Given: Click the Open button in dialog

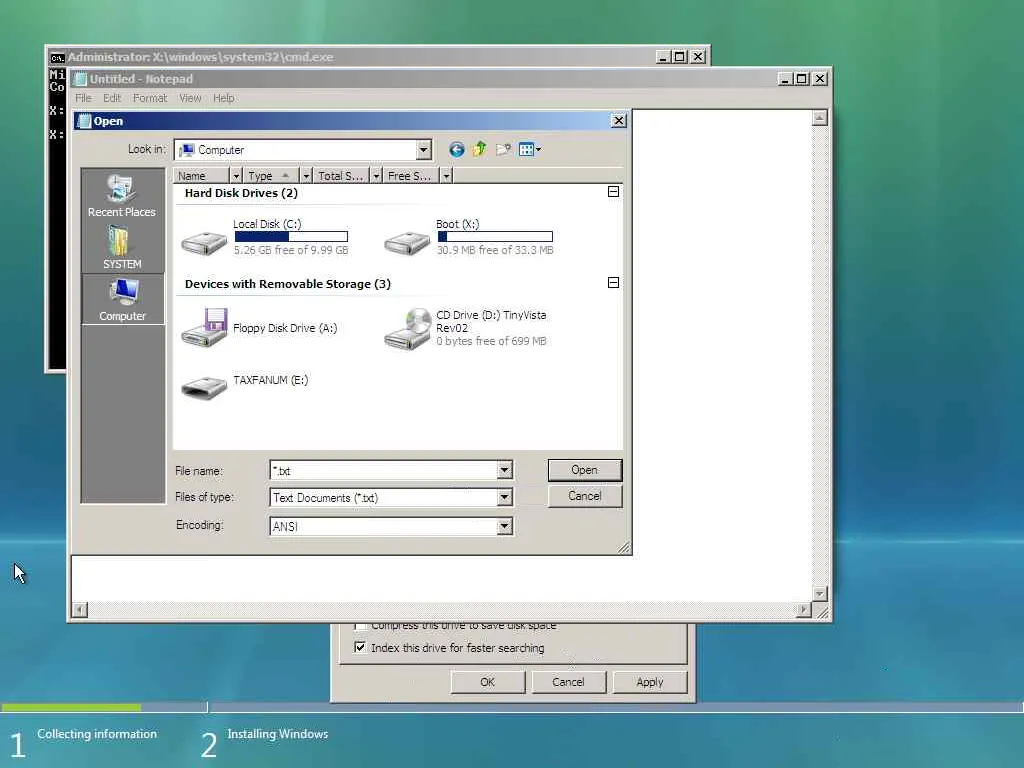Looking at the screenshot, I should point(584,470).
